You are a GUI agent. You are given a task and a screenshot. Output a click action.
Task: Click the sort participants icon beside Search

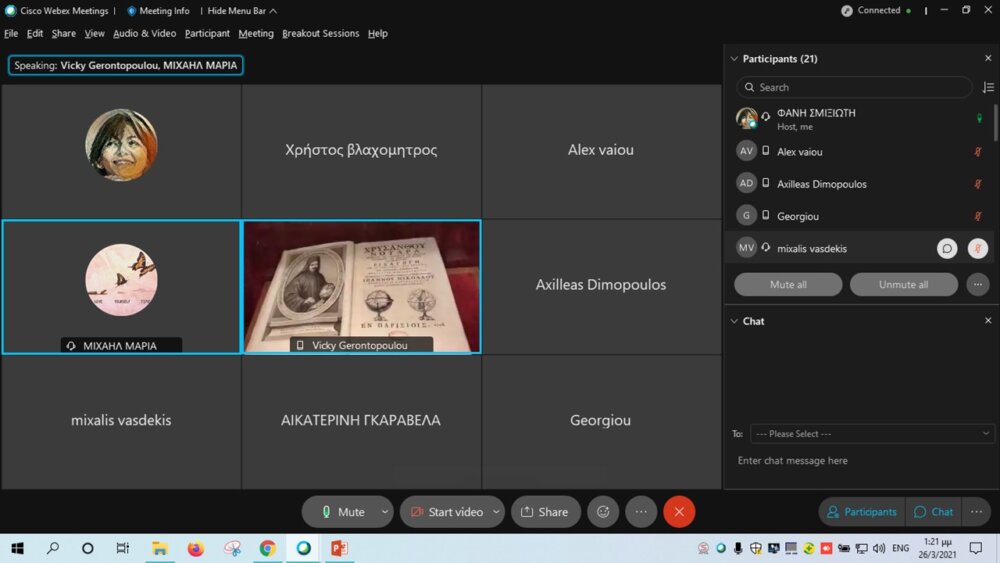(988, 87)
